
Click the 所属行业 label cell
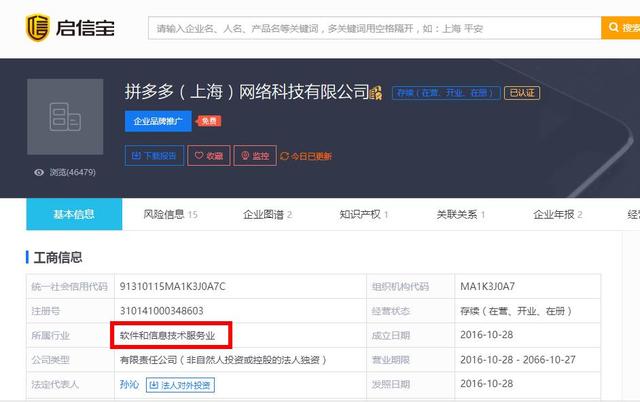(70, 335)
